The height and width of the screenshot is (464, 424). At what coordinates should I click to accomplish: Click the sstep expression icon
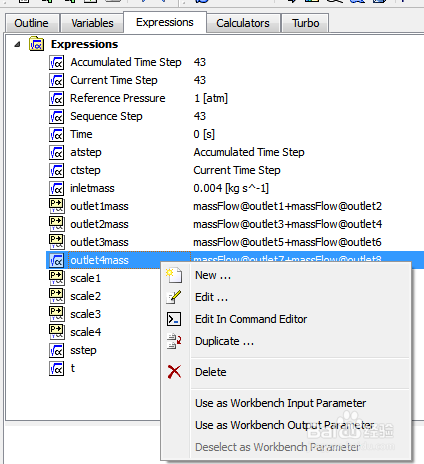[x=56, y=350]
